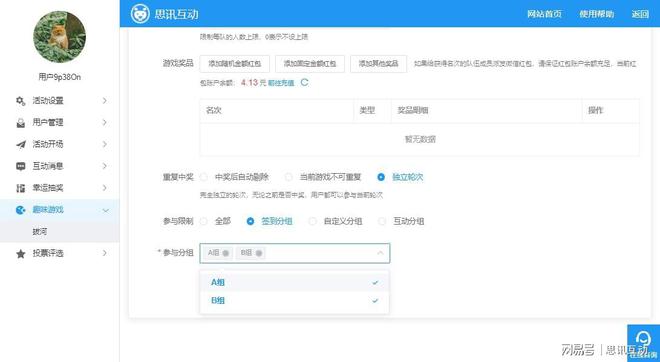The height and width of the screenshot is (362, 660).
Task: Expand the 活动设置 chevron
Action: [x=105, y=101]
